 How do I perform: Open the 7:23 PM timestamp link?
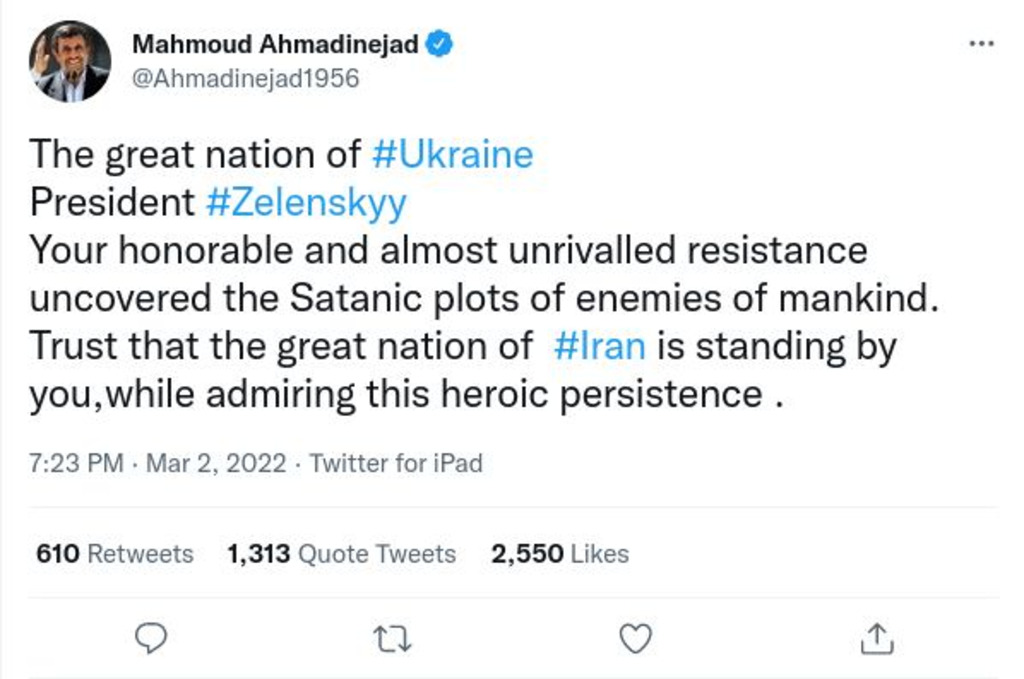click(x=76, y=464)
